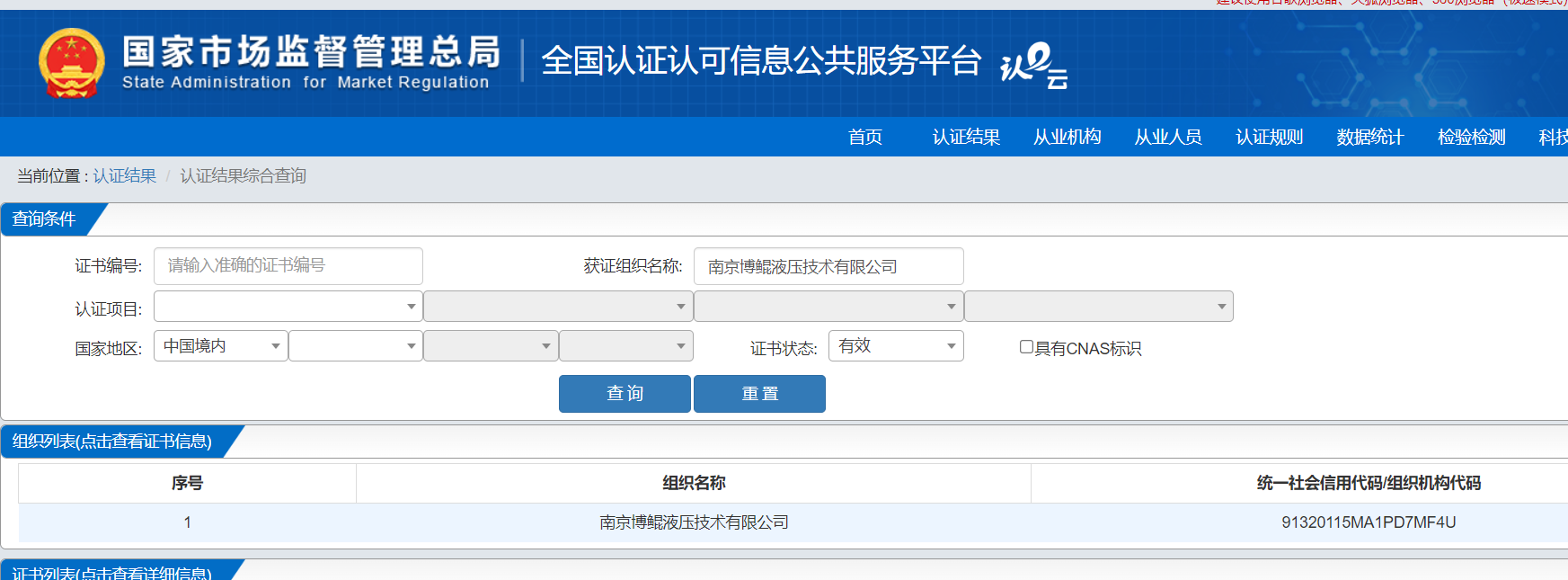Click the 序号 column header

pyautogui.click(x=187, y=483)
